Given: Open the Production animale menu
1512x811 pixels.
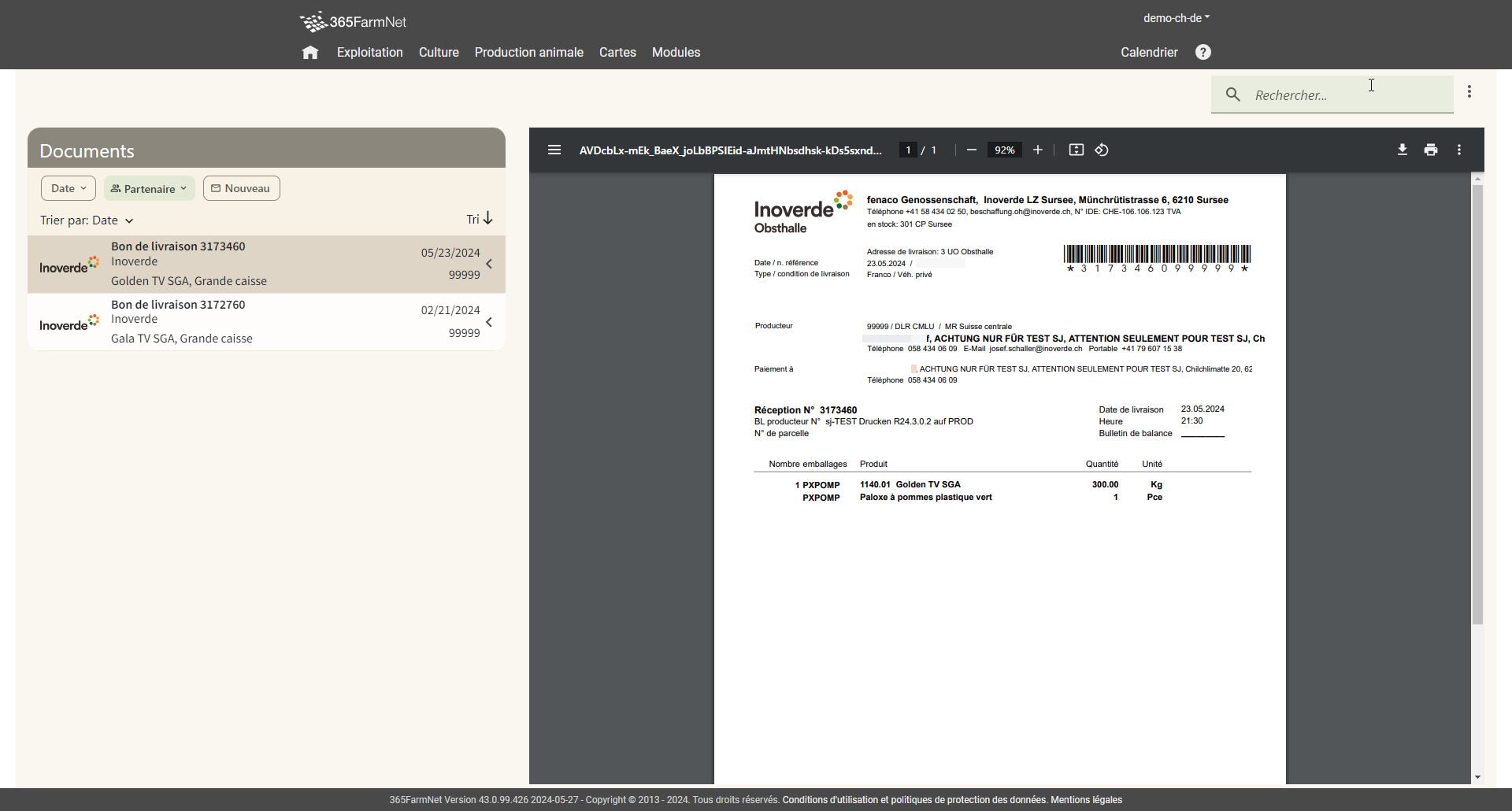Looking at the screenshot, I should click(x=528, y=53).
